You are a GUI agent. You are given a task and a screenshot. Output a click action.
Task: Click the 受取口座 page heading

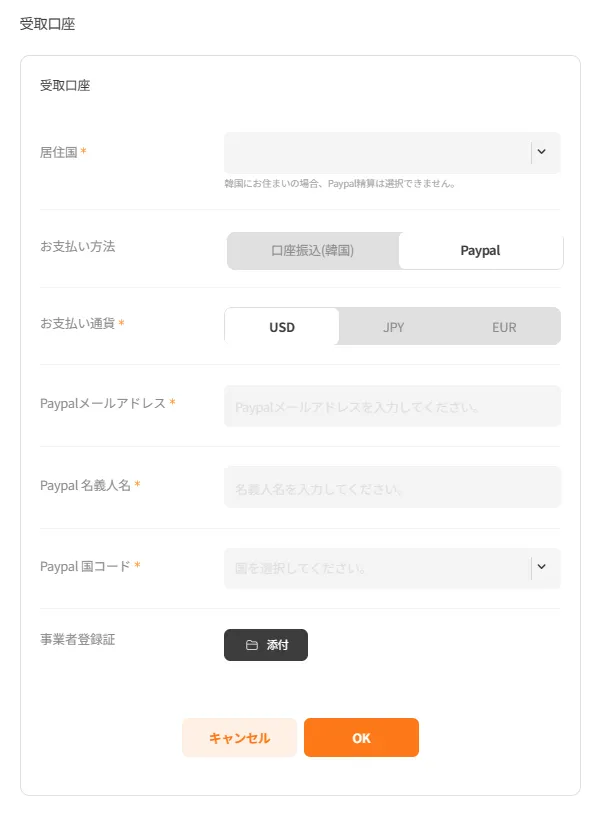(x=47, y=24)
